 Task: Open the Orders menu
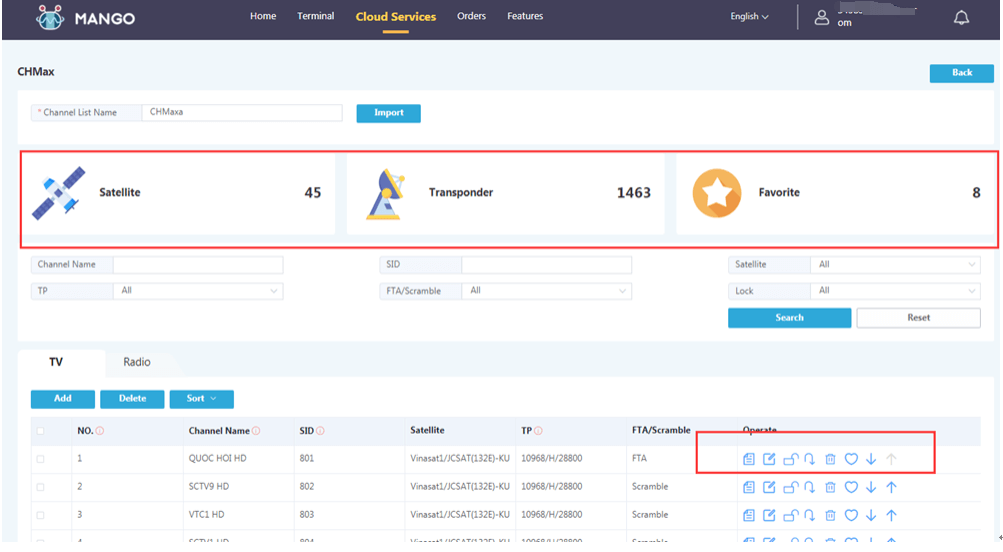point(471,16)
